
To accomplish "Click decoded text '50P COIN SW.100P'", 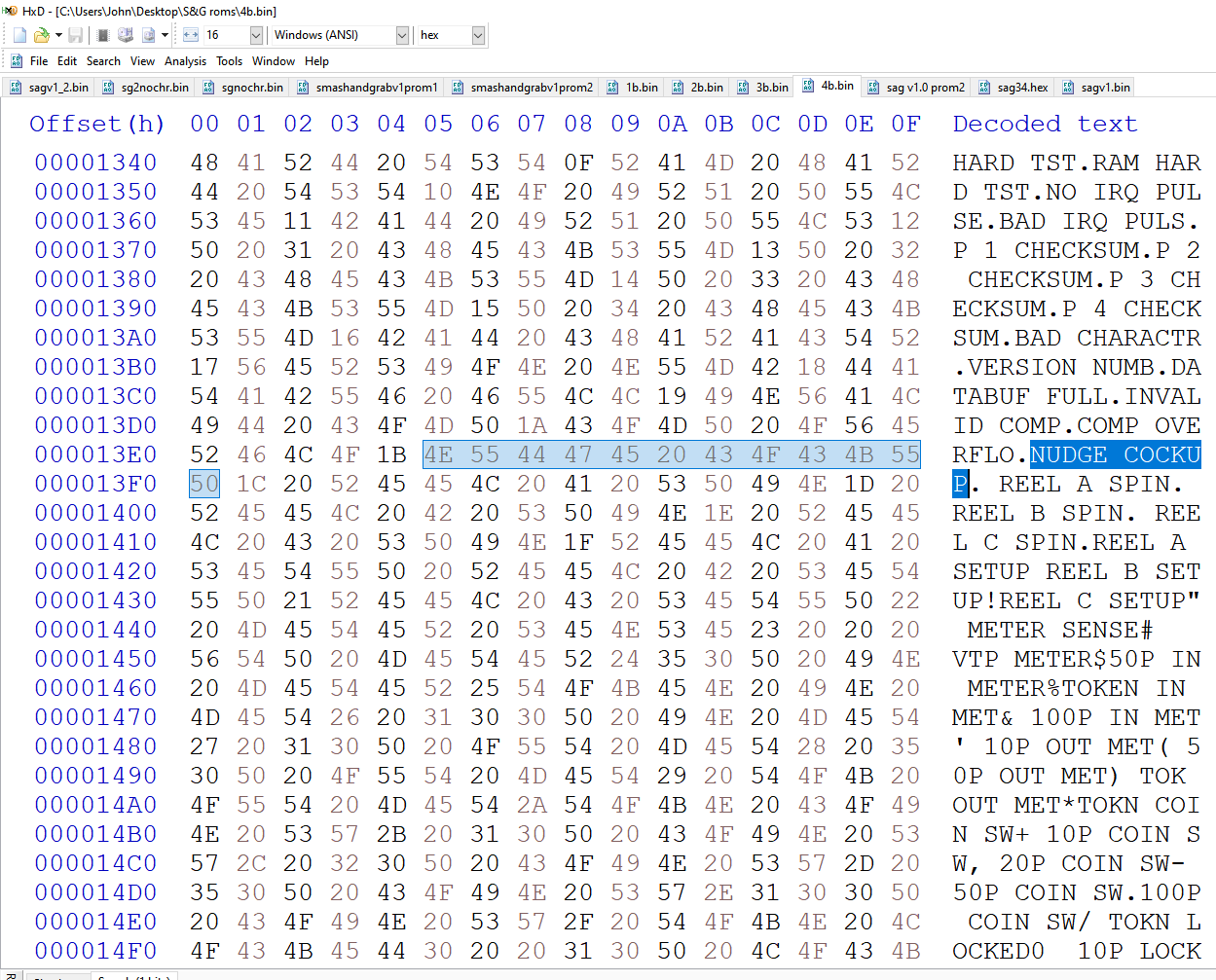I will click(1077, 892).
